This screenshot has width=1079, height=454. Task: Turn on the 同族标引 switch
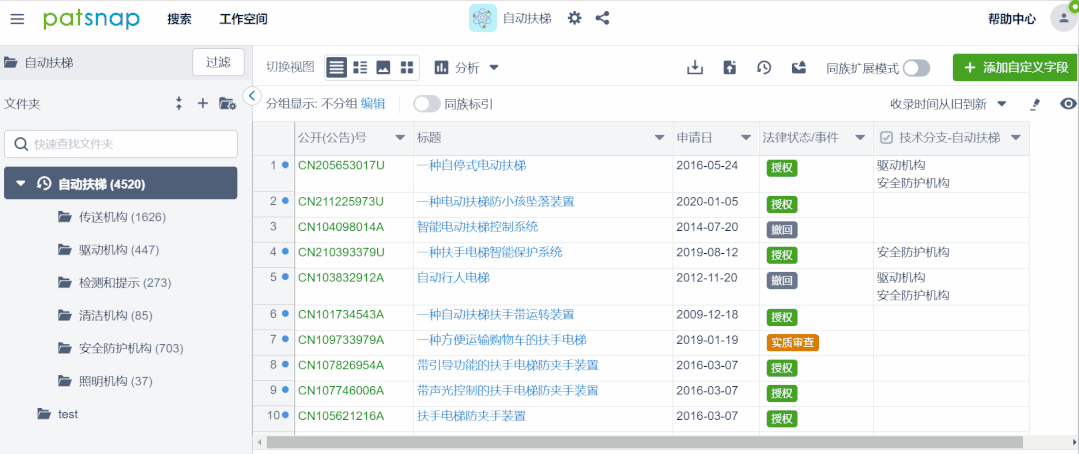427,103
